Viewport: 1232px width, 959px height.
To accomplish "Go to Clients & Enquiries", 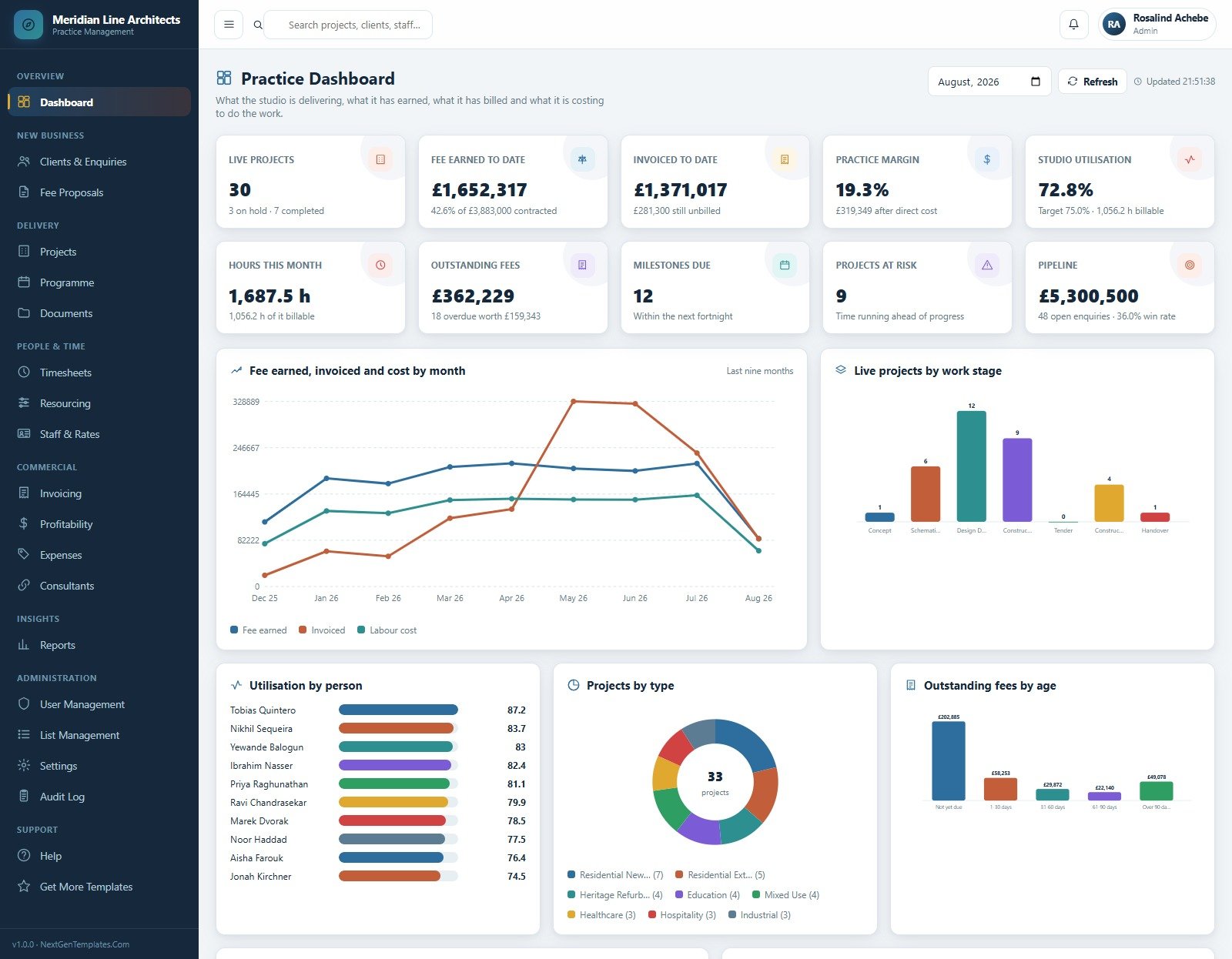I will (x=99, y=162).
